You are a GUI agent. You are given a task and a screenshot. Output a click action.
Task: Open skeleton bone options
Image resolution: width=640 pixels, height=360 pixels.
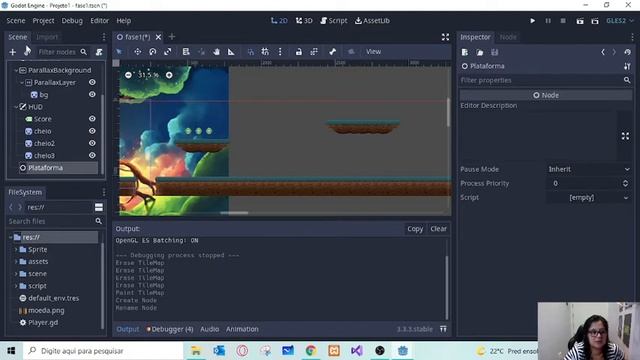pos(332,51)
